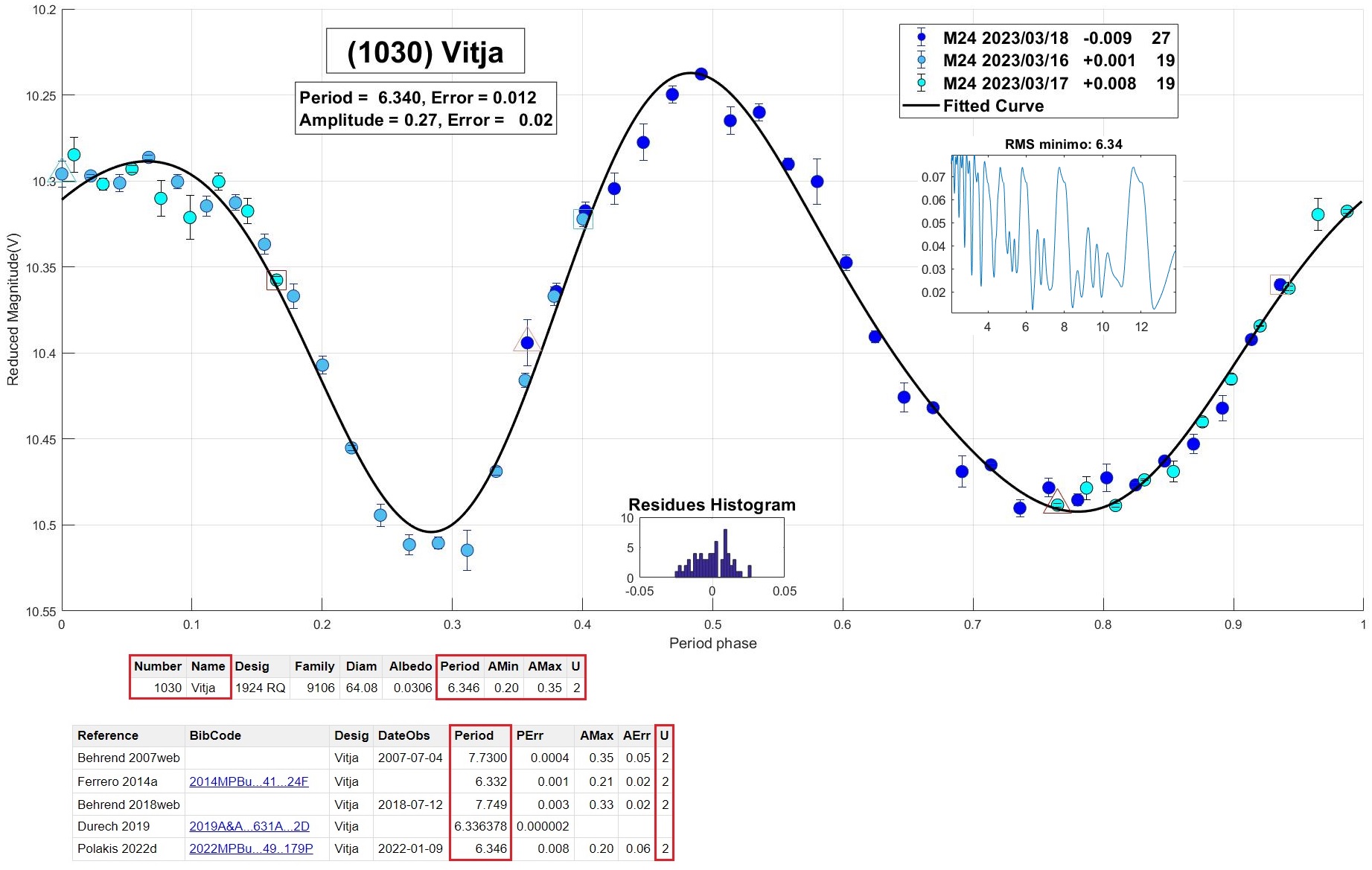The width and height of the screenshot is (1372, 870).
Task: Select the Durech 2019 reference cell
Action: point(113,826)
